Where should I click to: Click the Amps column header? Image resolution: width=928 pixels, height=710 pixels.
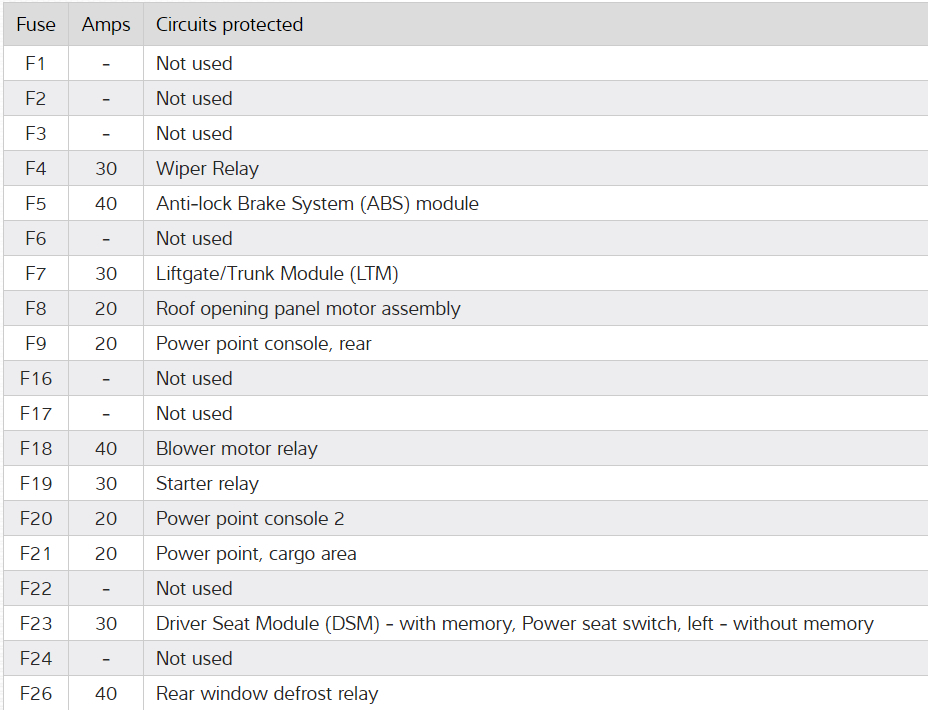[106, 24]
